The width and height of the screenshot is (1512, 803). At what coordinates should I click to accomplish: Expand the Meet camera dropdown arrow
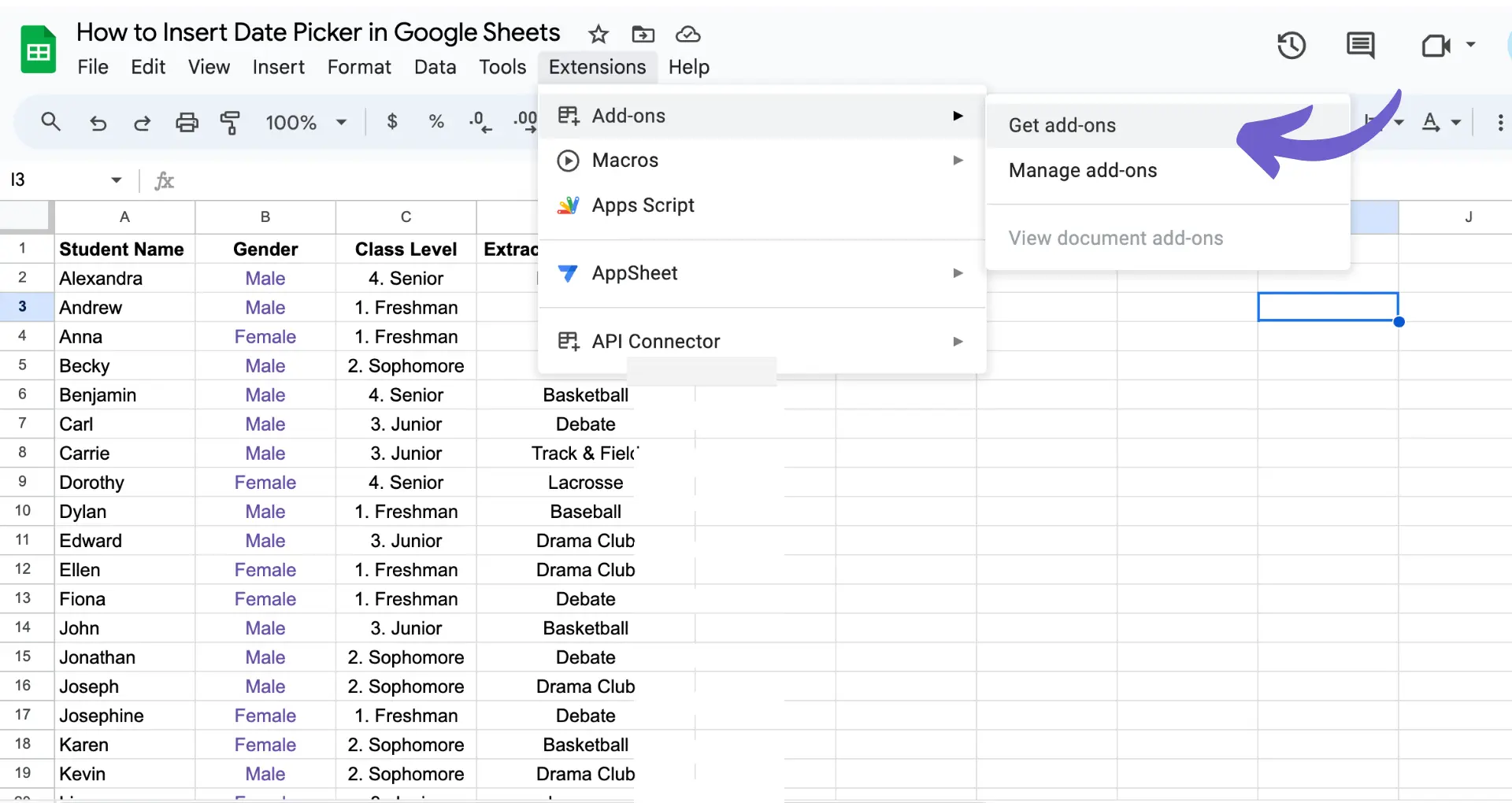pos(1470,45)
